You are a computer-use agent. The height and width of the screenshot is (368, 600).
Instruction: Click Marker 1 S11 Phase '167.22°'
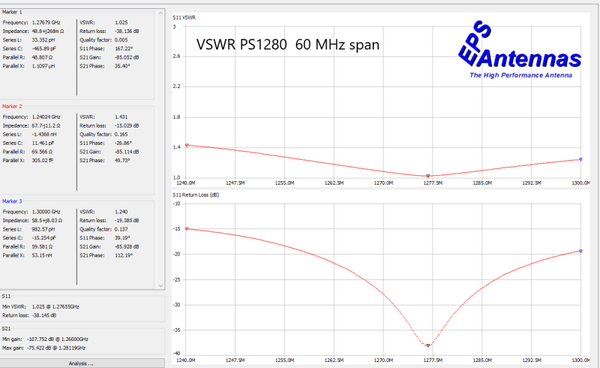pos(123,49)
